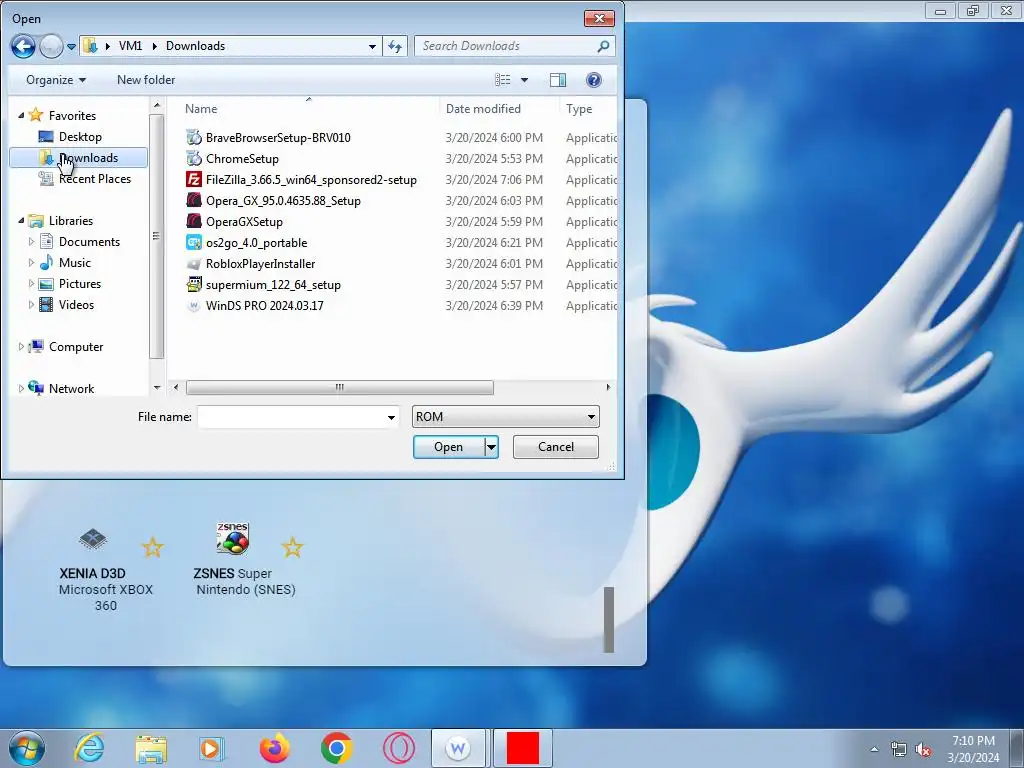
Task: Click the emulator list vertical scrollbar
Action: tap(609, 619)
